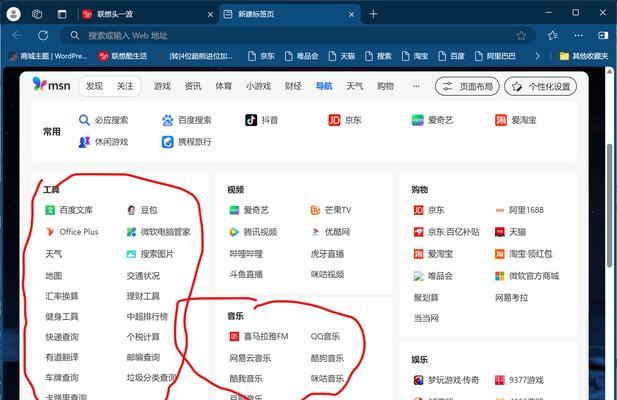Open a new tab with plus button
Viewport: 617px width, 400px height.
pyautogui.click(x=373, y=14)
